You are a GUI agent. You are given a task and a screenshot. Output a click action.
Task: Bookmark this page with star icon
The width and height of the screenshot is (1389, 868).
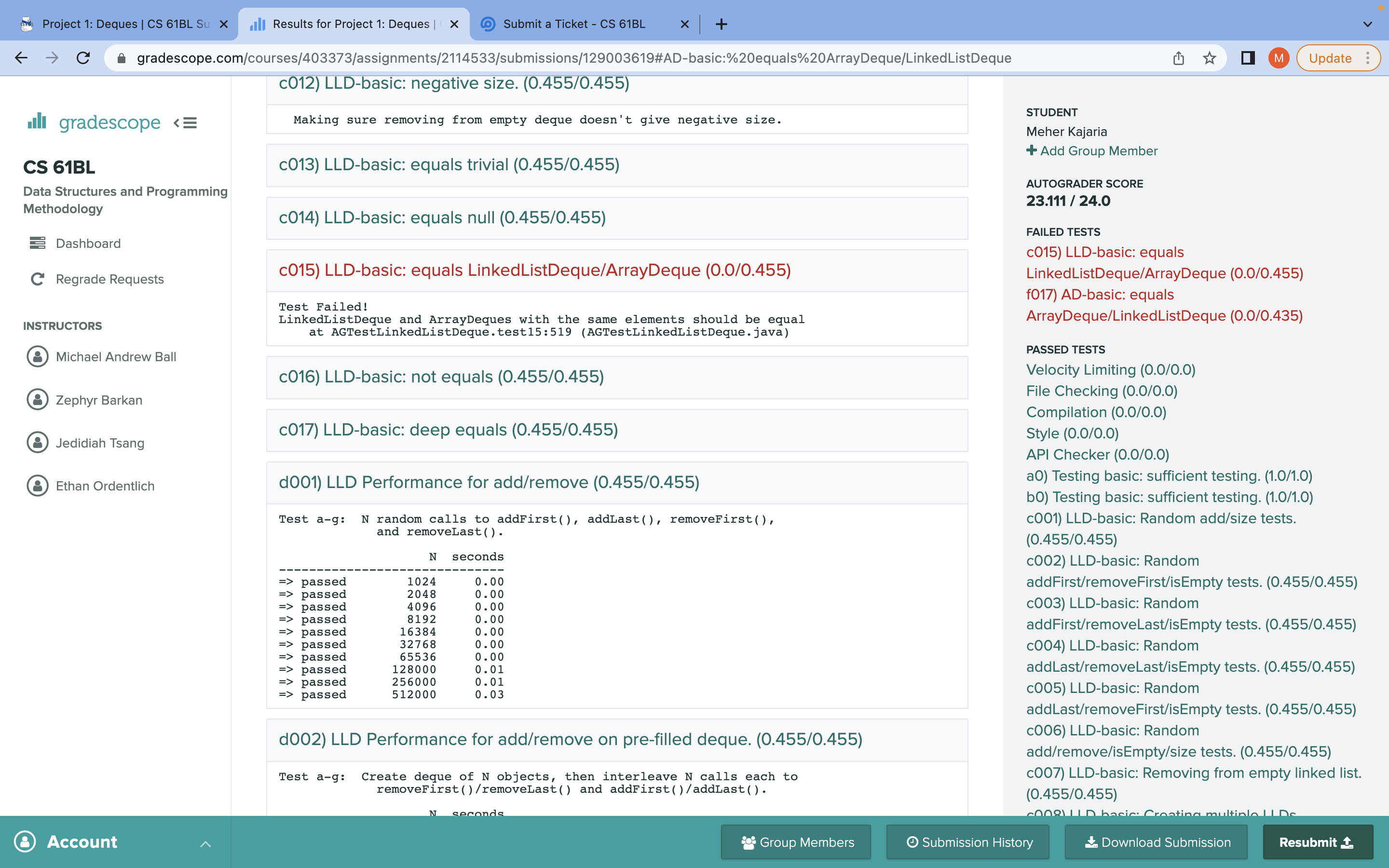click(1210, 58)
